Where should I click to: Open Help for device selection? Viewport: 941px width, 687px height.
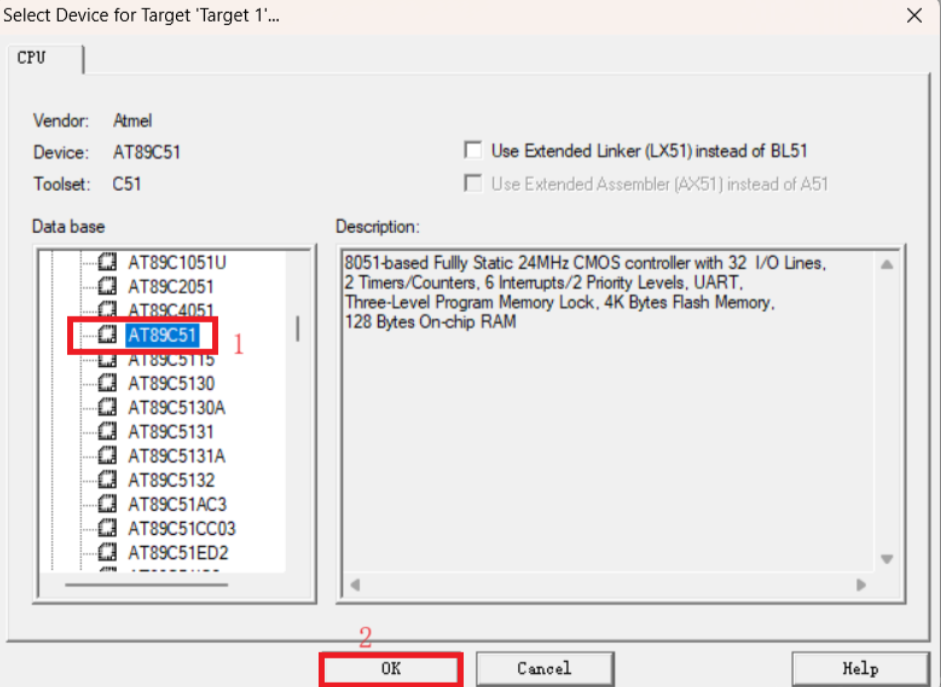coord(860,668)
